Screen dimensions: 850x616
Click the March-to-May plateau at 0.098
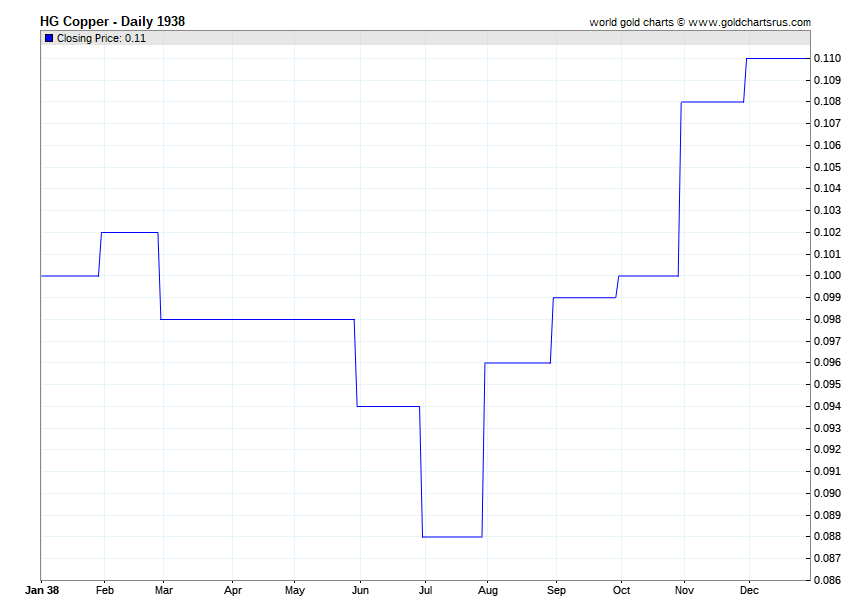coord(257,319)
